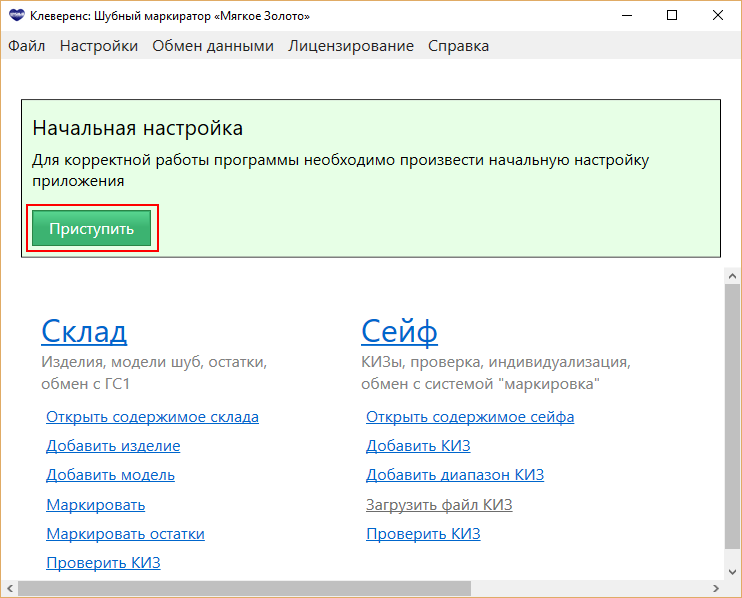This screenshot has width=742, height=598.
Task: Open the Сейф section heading link
Action: (x=399, y=331)
